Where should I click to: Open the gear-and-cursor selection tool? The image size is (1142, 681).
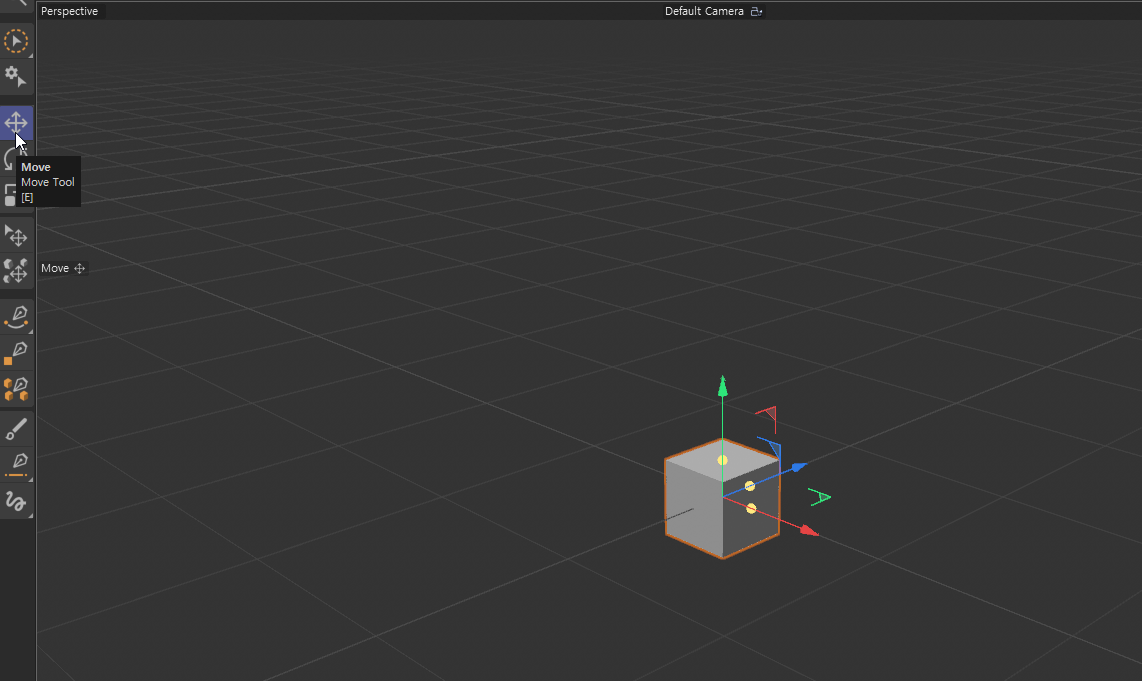[x=16, y=76]
